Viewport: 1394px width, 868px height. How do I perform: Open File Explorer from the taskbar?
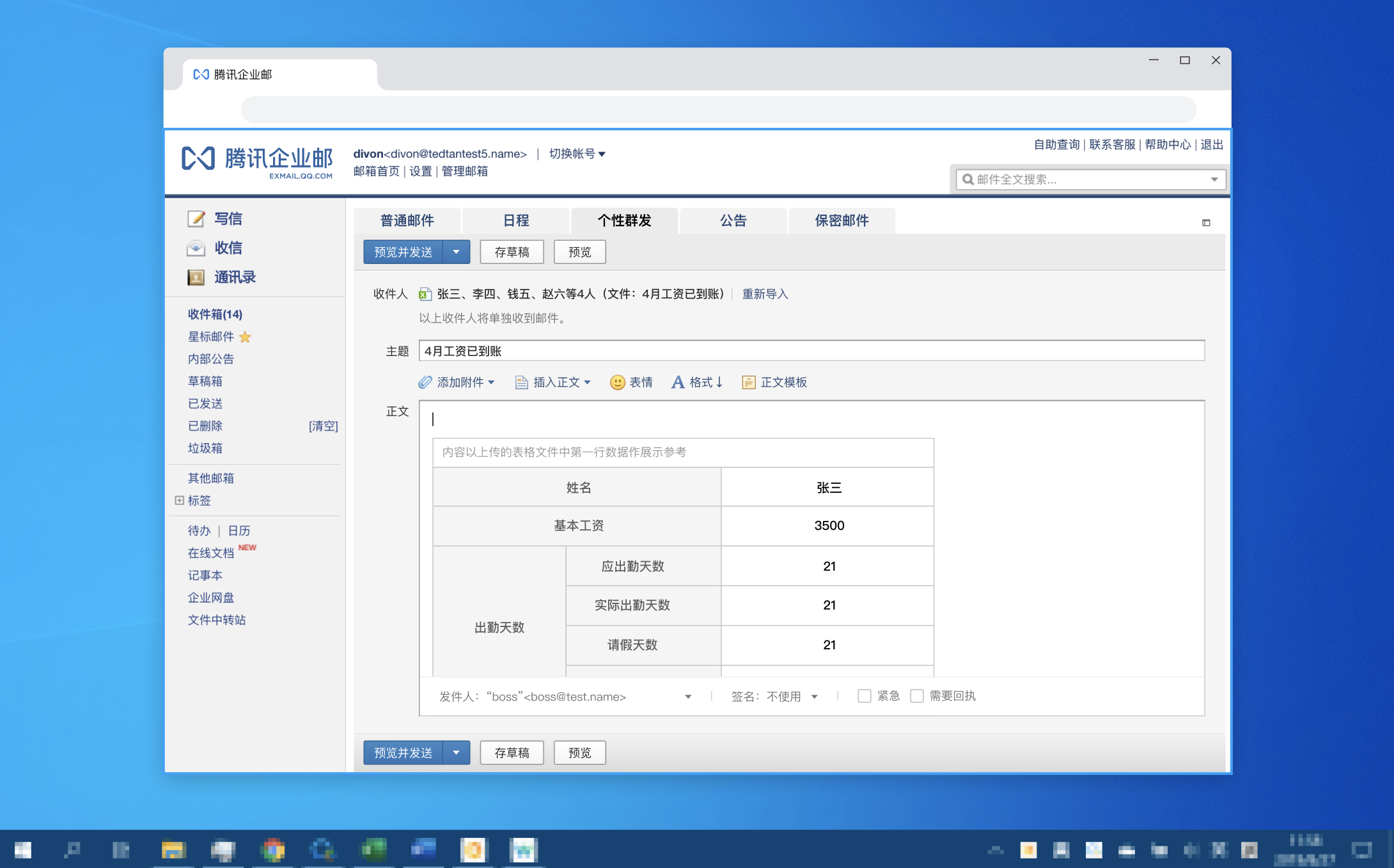(x=173, y=849)
